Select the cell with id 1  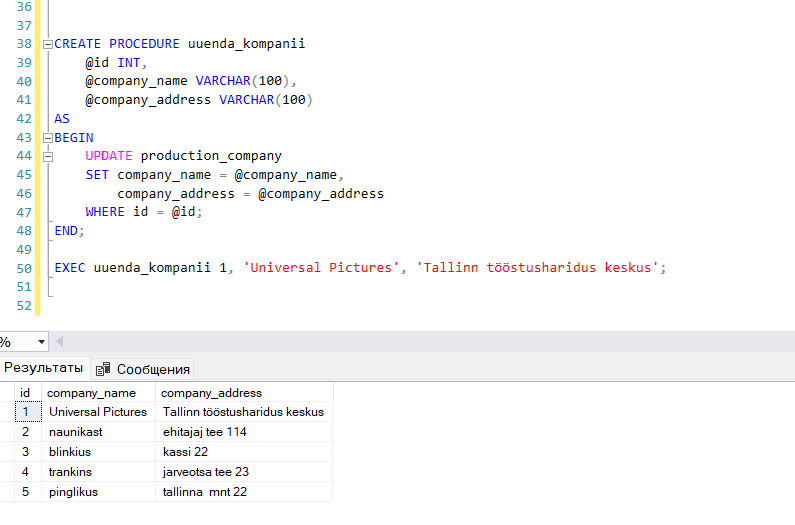(27, 412)
